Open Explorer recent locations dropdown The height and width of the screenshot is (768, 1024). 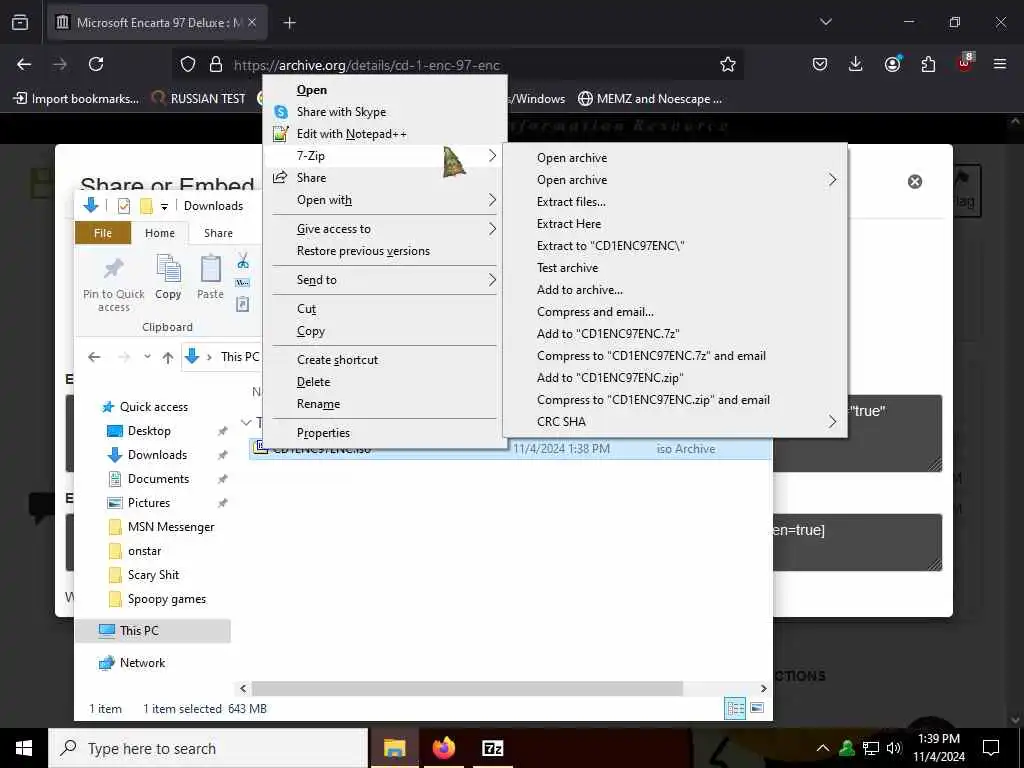[x=148, y=357]
